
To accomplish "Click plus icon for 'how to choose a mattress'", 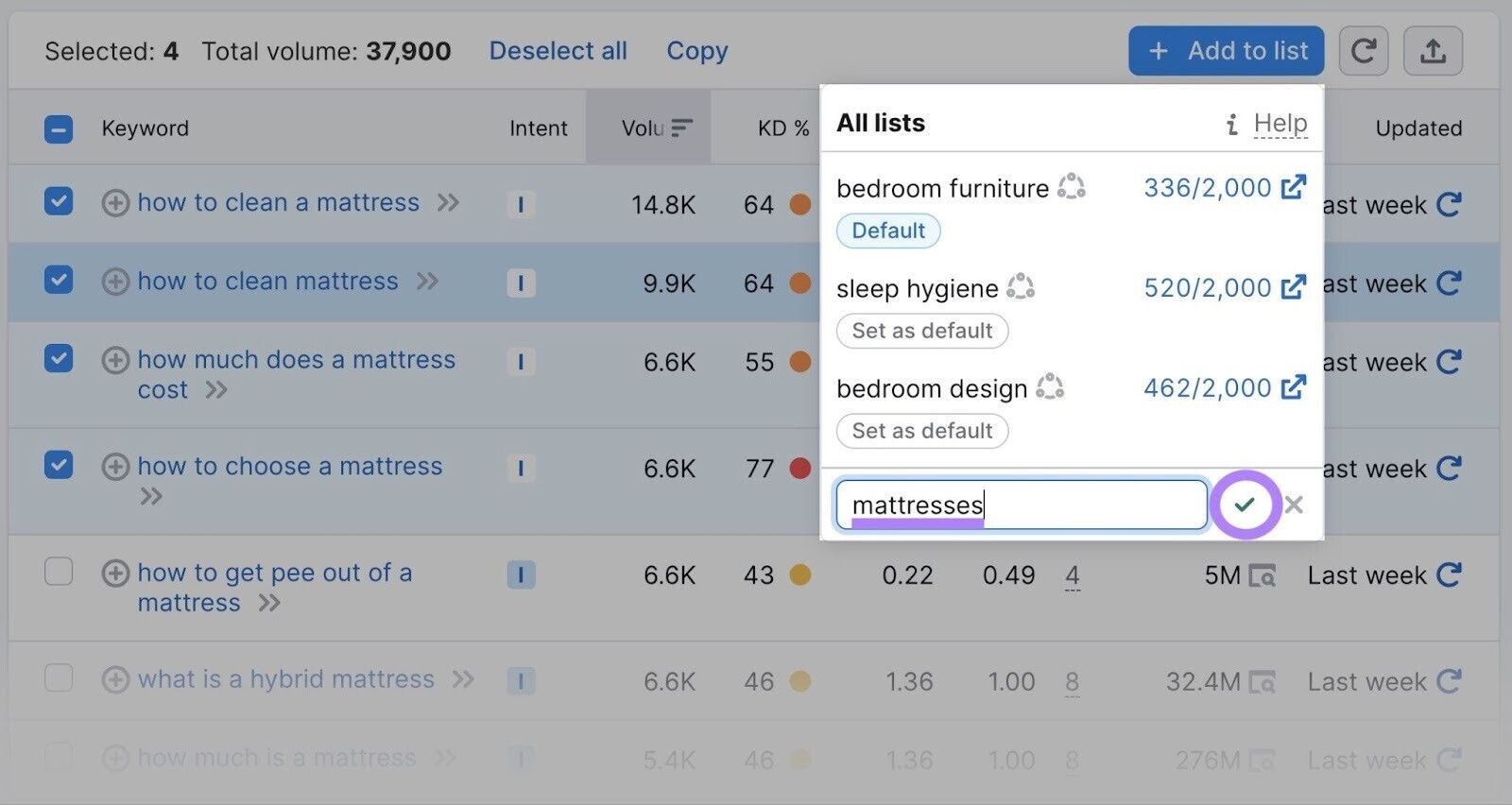I will (x=115, y=467).
